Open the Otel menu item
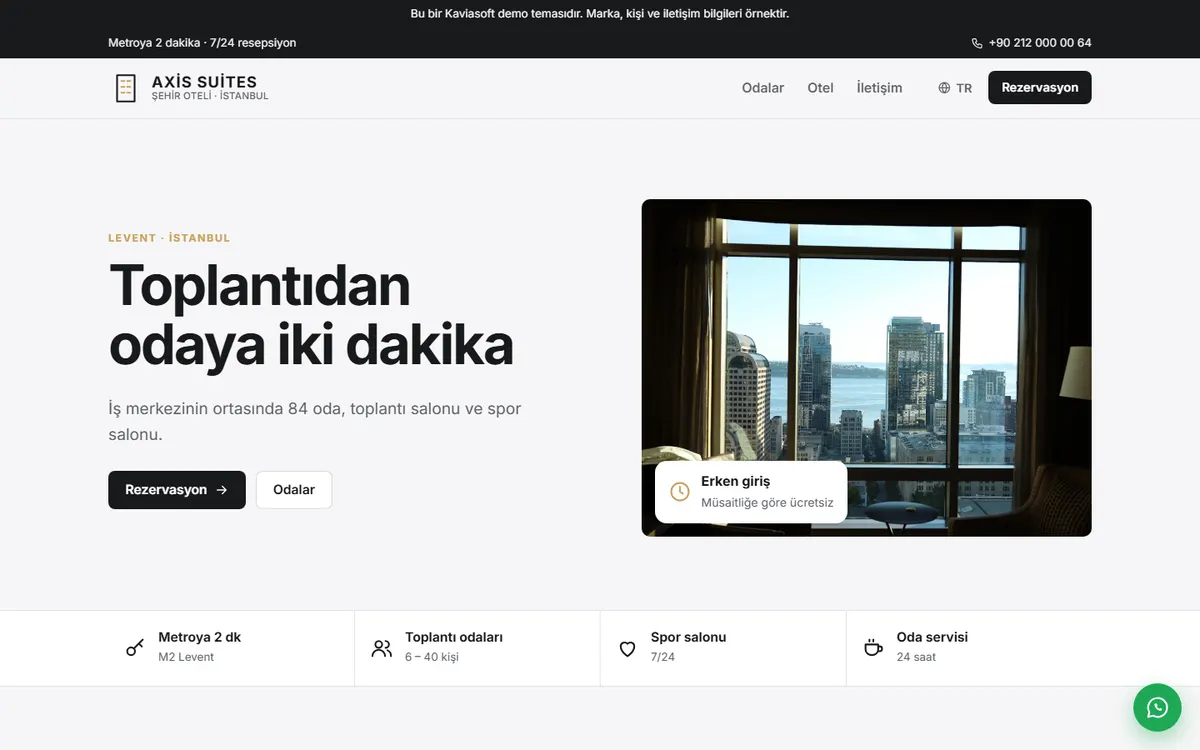Screen dimensions: 1200x750 821,88
